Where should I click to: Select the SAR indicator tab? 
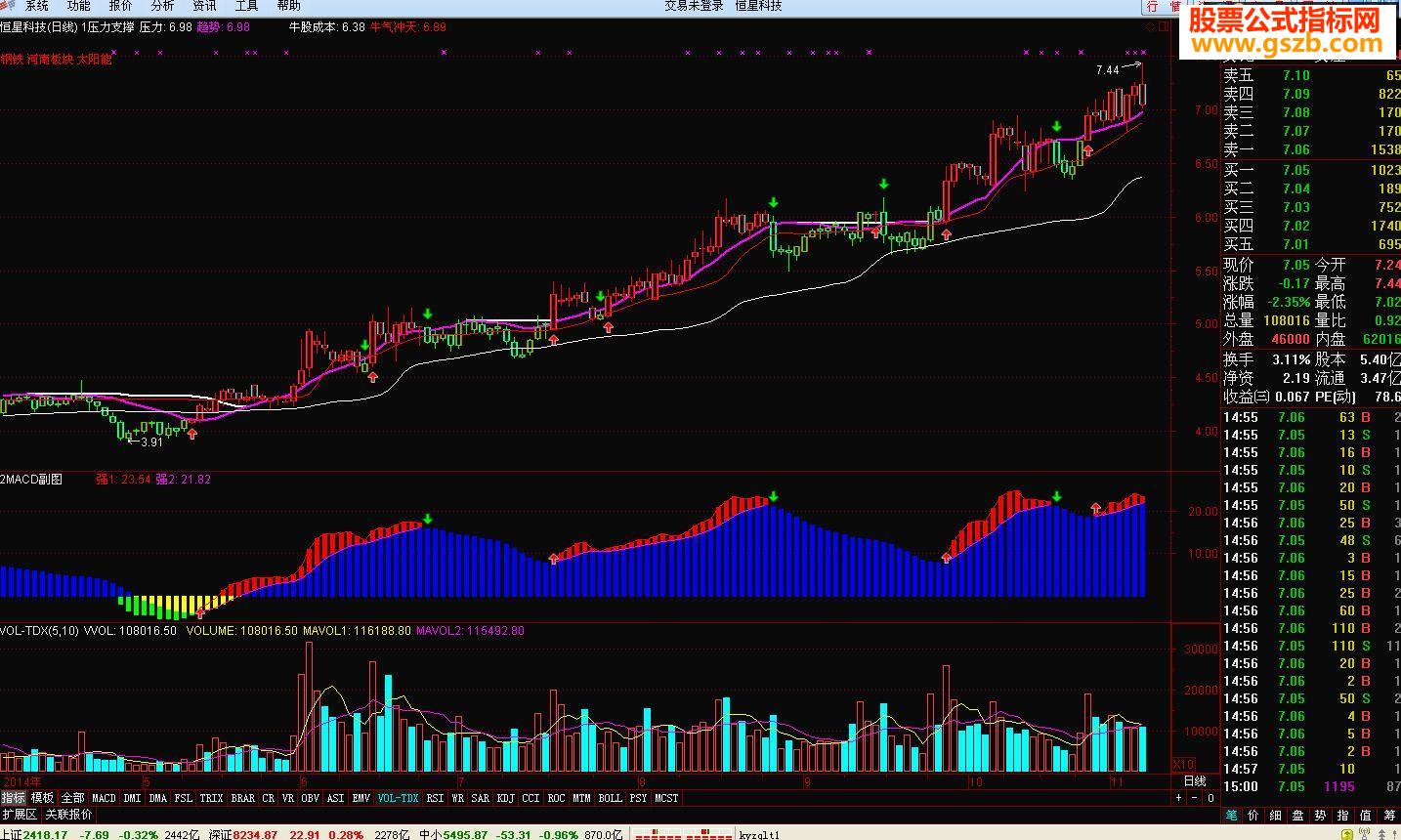coord(480,798)
